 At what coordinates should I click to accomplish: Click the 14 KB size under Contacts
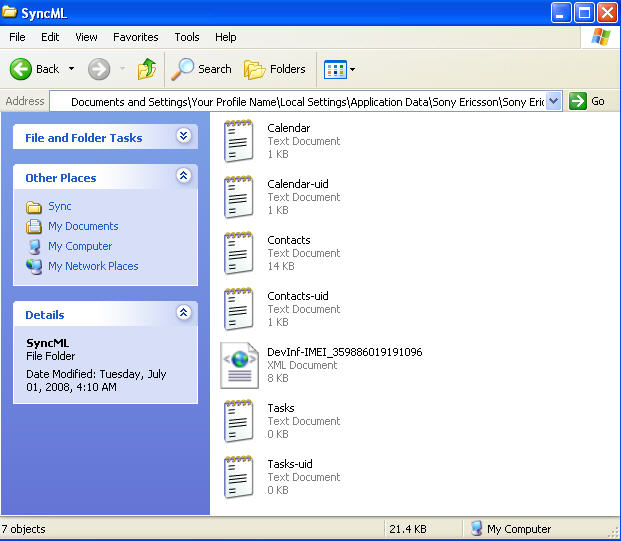click(281, 266)
